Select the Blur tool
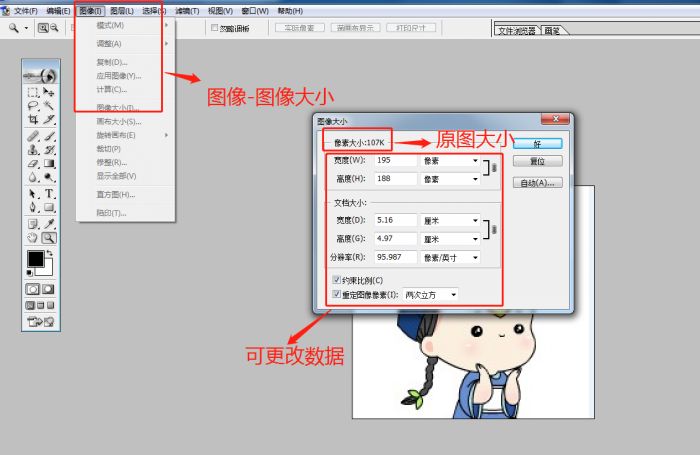The height and width of the screenshot is (455, 700). [33, 177]
